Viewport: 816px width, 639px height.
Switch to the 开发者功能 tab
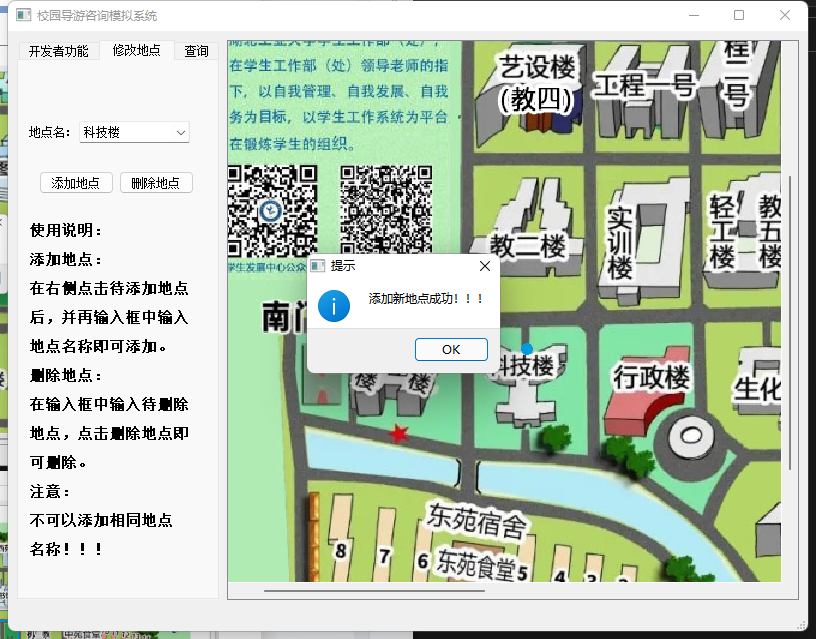[58, 51]
